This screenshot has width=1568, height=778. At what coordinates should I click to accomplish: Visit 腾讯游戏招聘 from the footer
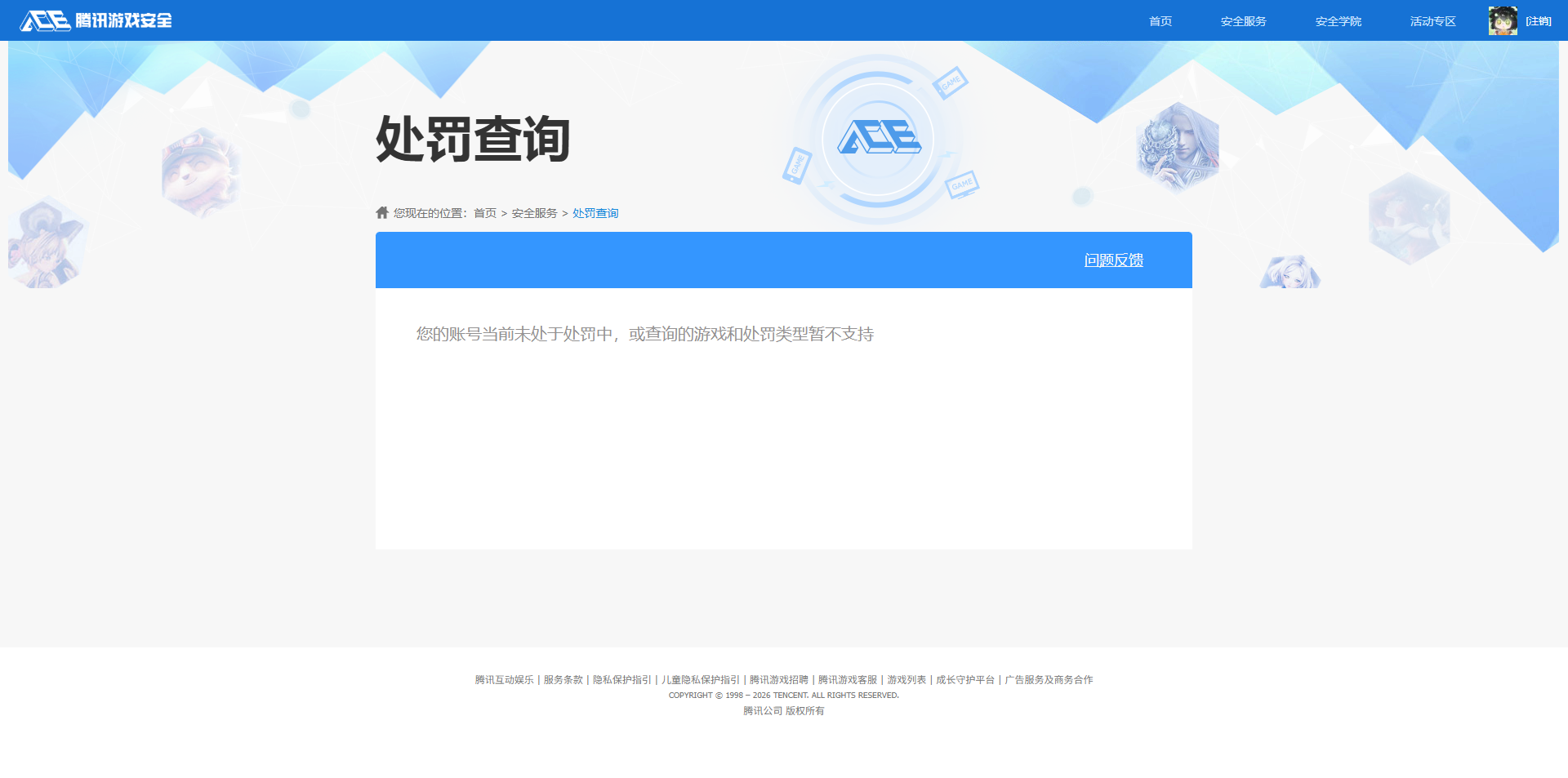tap(778, 680)
